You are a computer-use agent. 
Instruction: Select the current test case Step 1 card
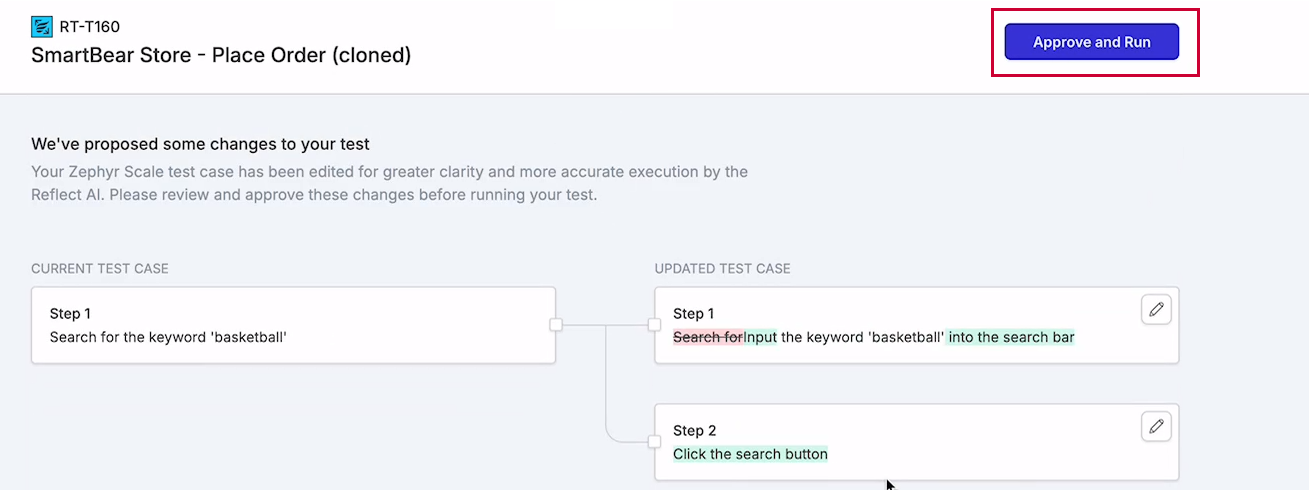(293, 325)
